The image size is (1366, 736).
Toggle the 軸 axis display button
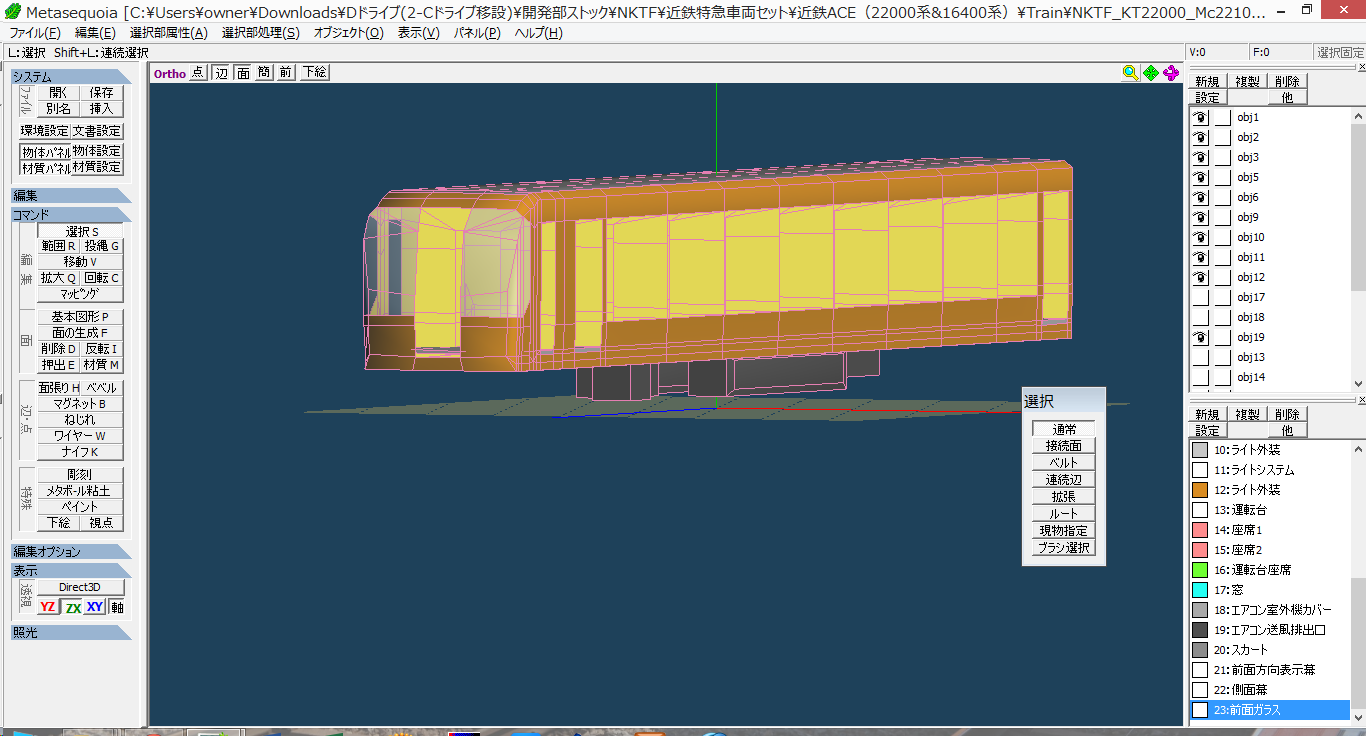(x=117, y=607)
